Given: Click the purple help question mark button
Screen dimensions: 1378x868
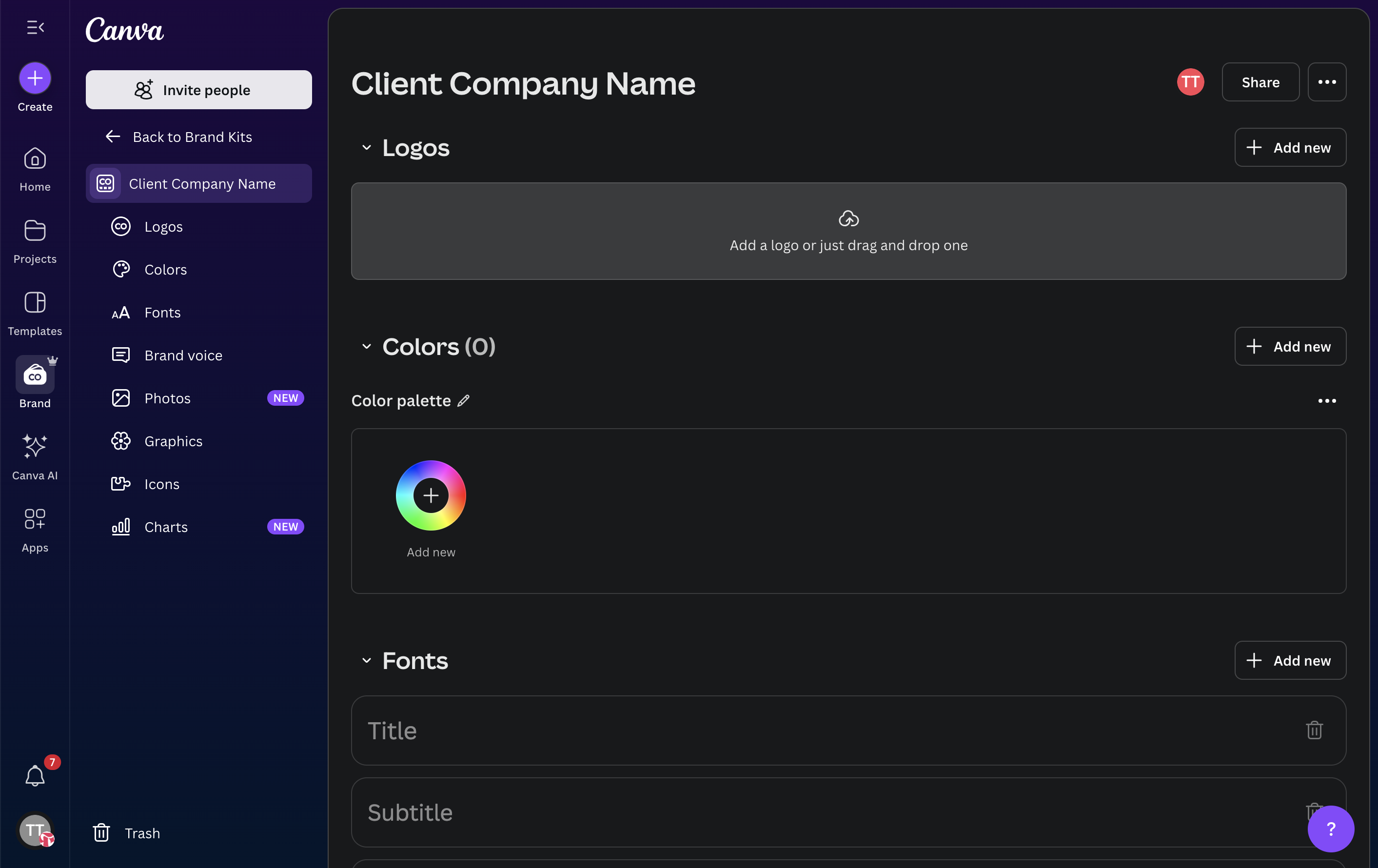Looking at the screenshot, I should tap(1331, 829).
